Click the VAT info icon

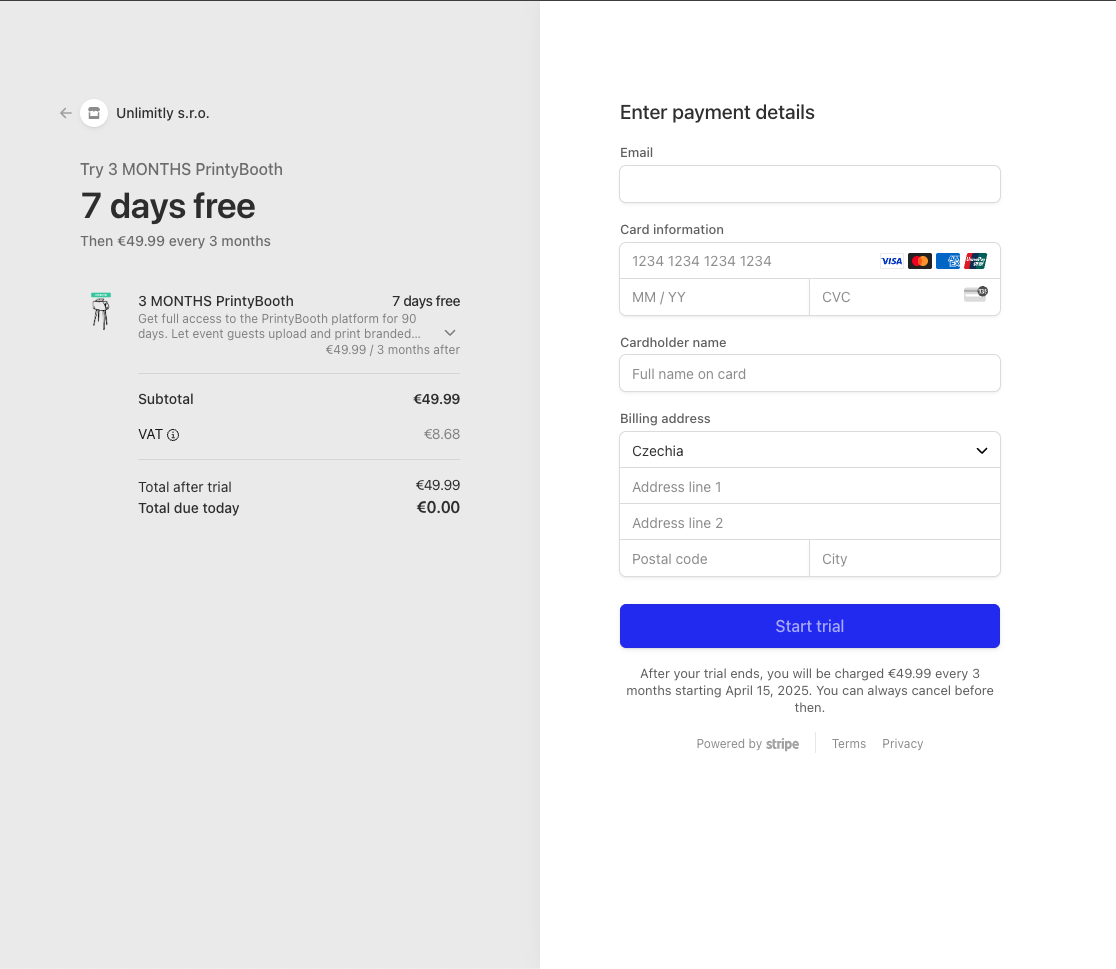(x=173, y=435)
